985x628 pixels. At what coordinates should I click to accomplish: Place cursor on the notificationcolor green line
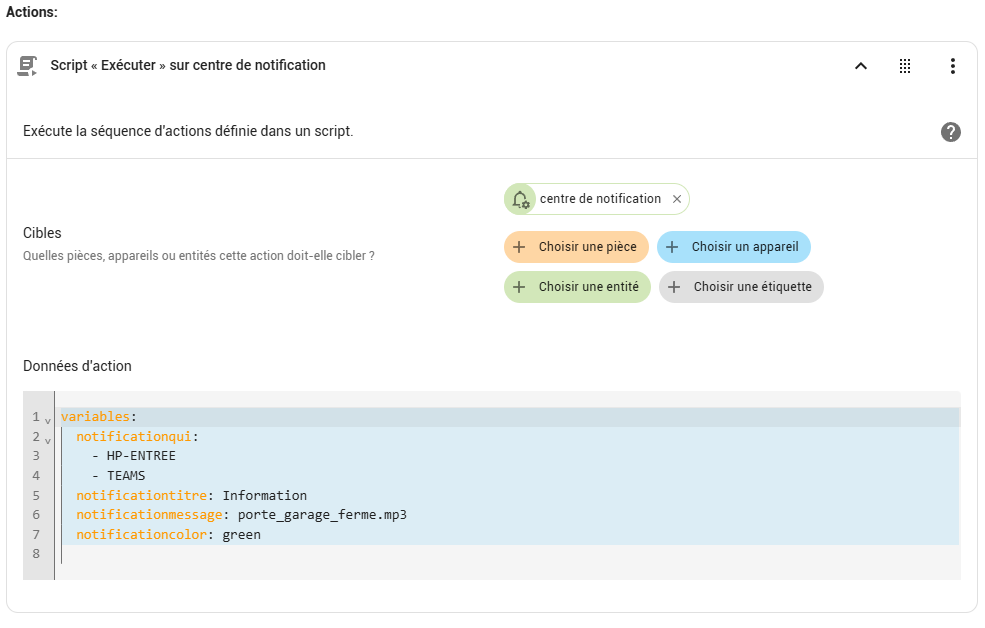tap(168, 534)
